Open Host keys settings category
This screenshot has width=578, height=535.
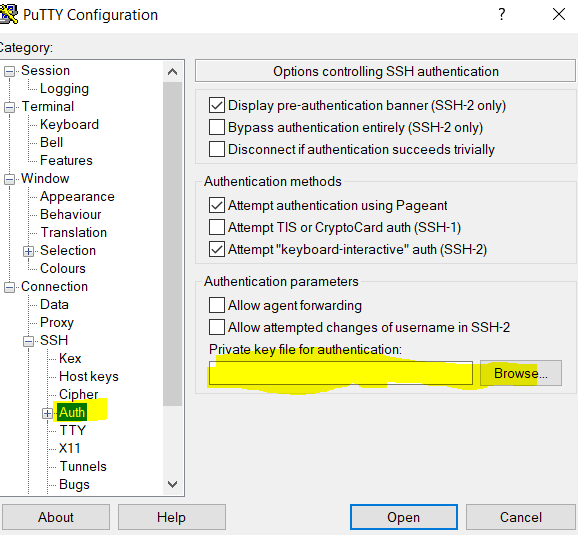(x=89, y=376)
